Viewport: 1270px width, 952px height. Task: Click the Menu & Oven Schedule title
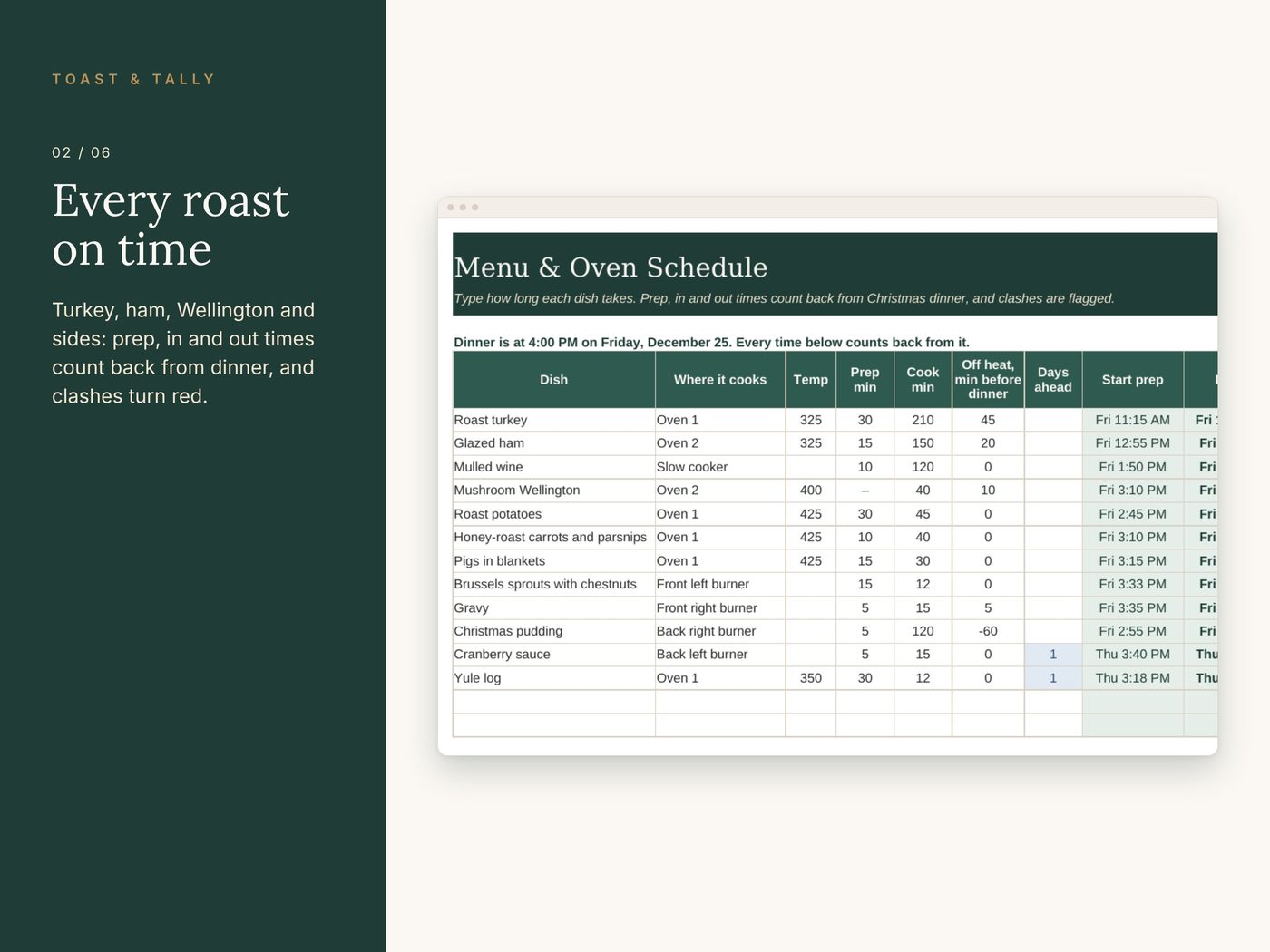611,267
